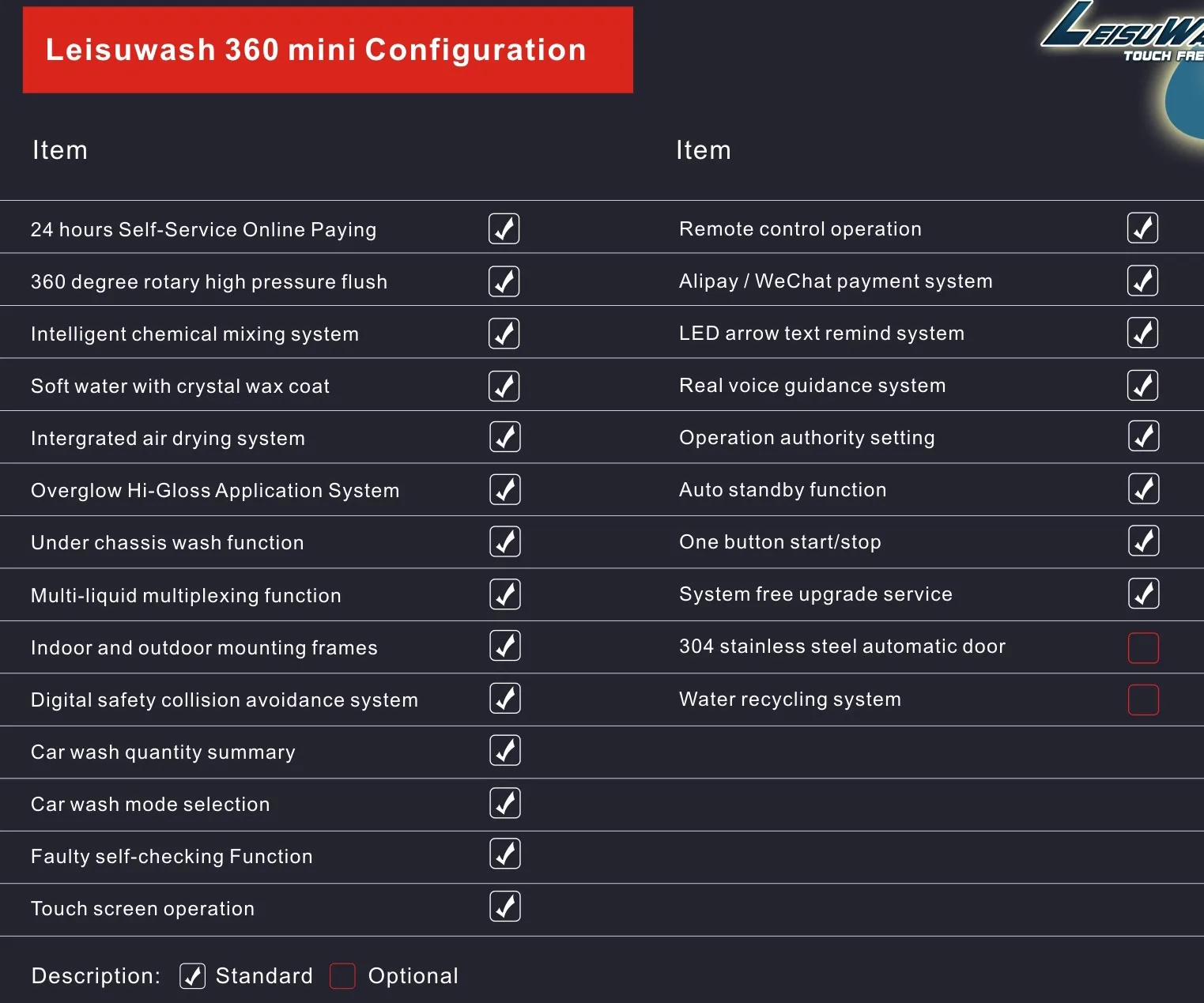The width and height of the screenshot is (1204, 1003).
Task: Uncheck 24 hours Self-Service Online Paying
Action: (x=504, y=229)
